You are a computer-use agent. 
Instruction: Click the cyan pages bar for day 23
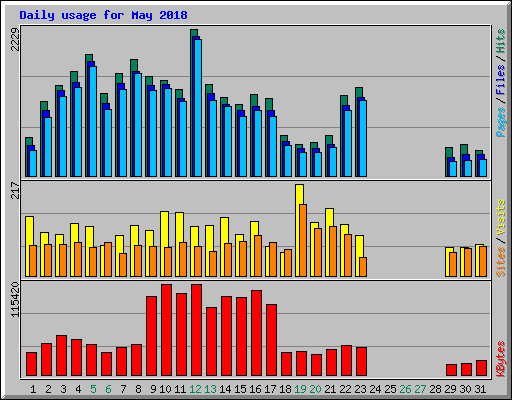(363, 138)
